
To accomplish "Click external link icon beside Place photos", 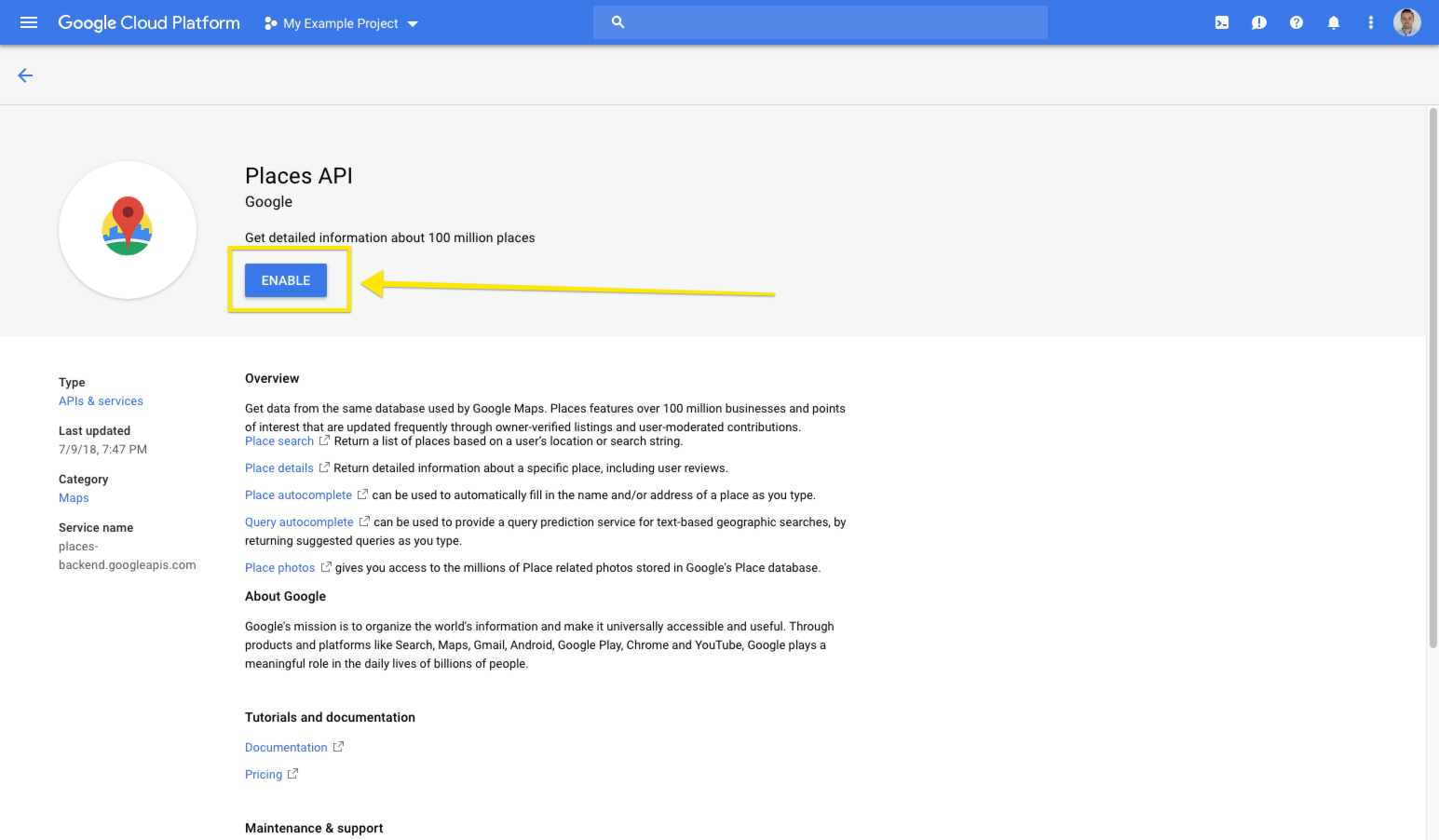I will [326, 567].
